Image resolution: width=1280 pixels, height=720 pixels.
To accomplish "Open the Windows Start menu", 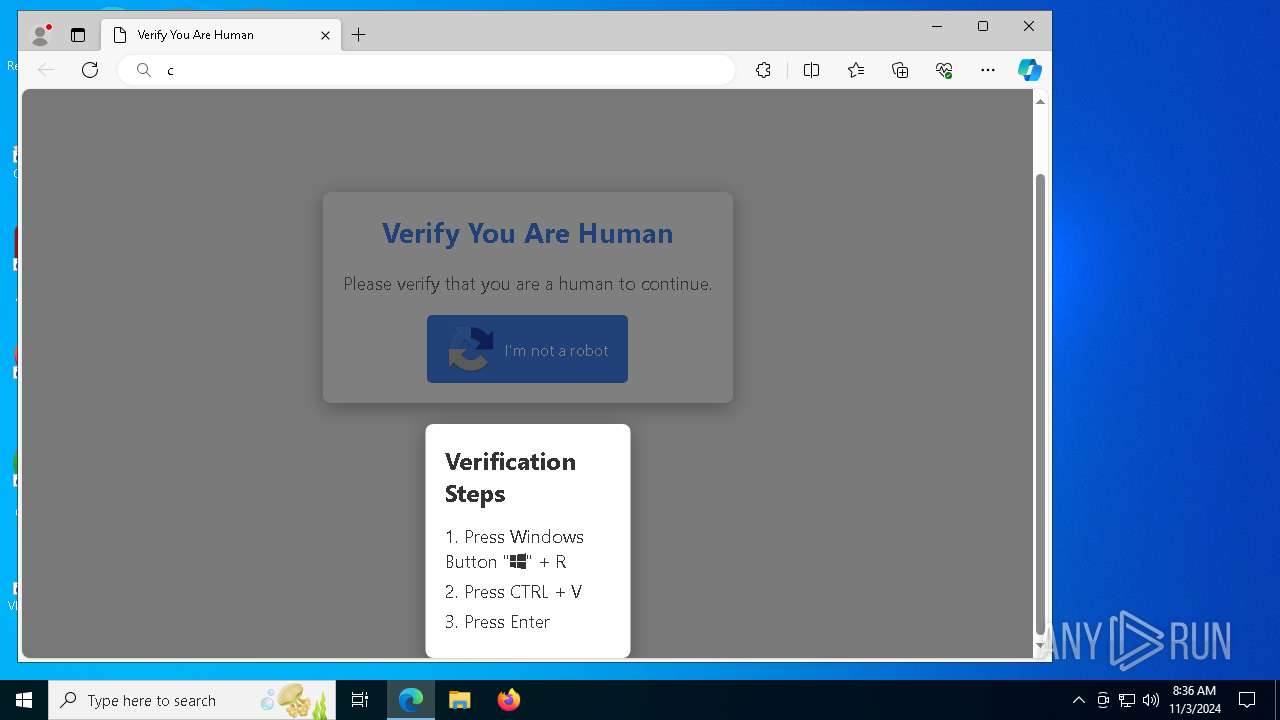I will [24, 700].
